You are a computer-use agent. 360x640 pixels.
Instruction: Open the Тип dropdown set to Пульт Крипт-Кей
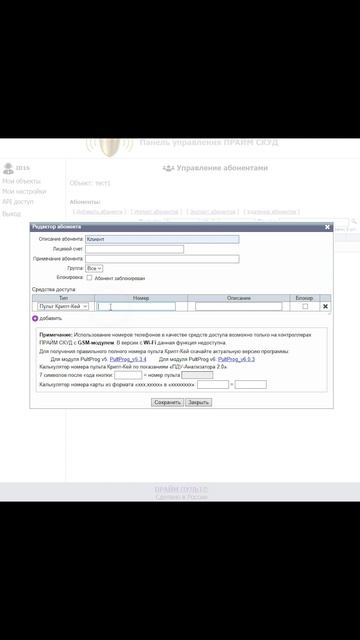[62, 307]
